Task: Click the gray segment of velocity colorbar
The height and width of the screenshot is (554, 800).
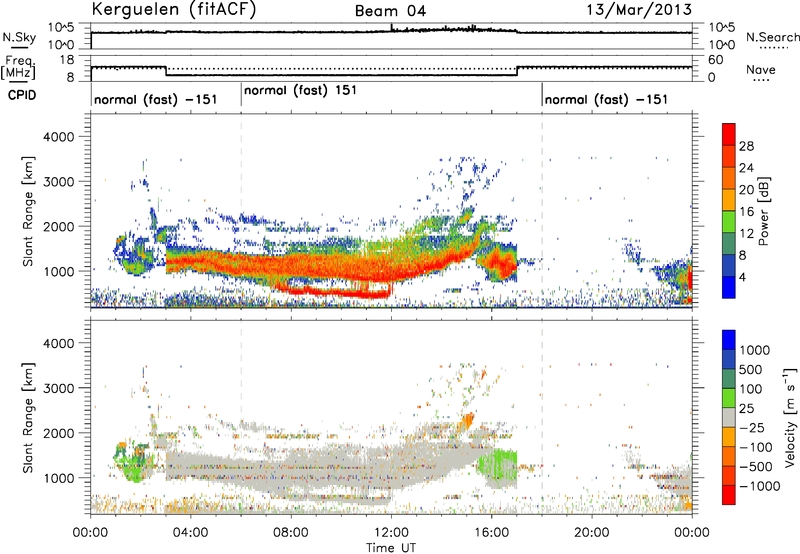Action: [729, 417]
